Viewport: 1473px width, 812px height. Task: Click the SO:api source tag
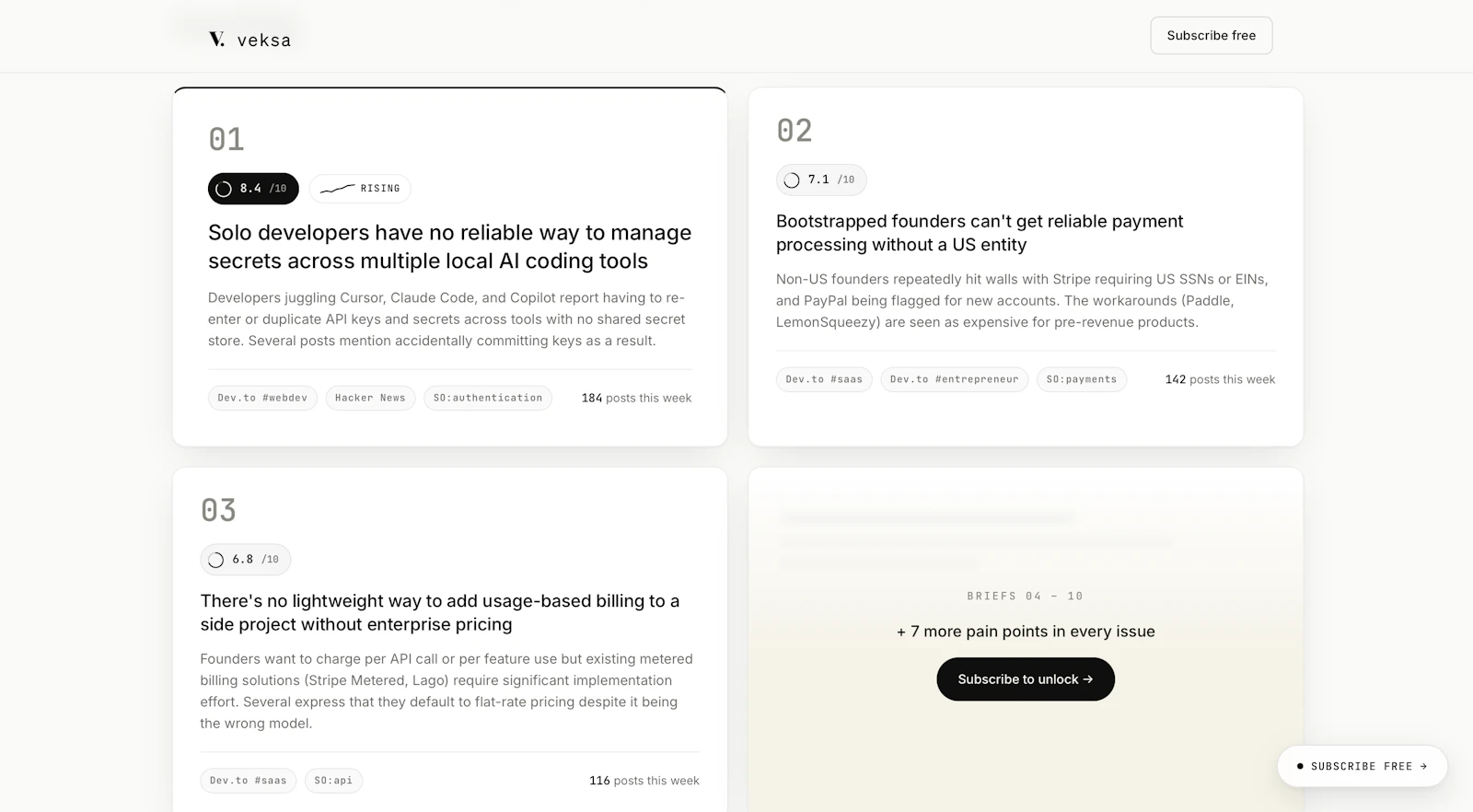(333, 781)
